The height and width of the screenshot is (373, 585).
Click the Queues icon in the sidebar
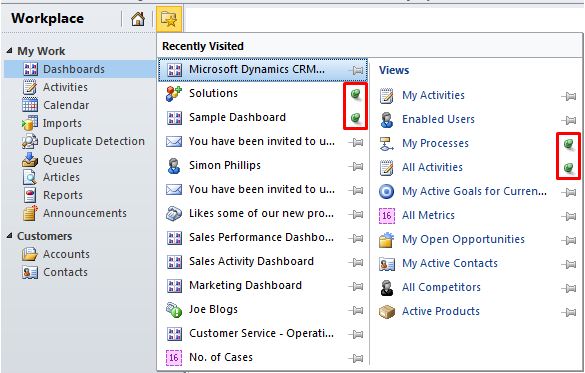(x=30, y=159)
